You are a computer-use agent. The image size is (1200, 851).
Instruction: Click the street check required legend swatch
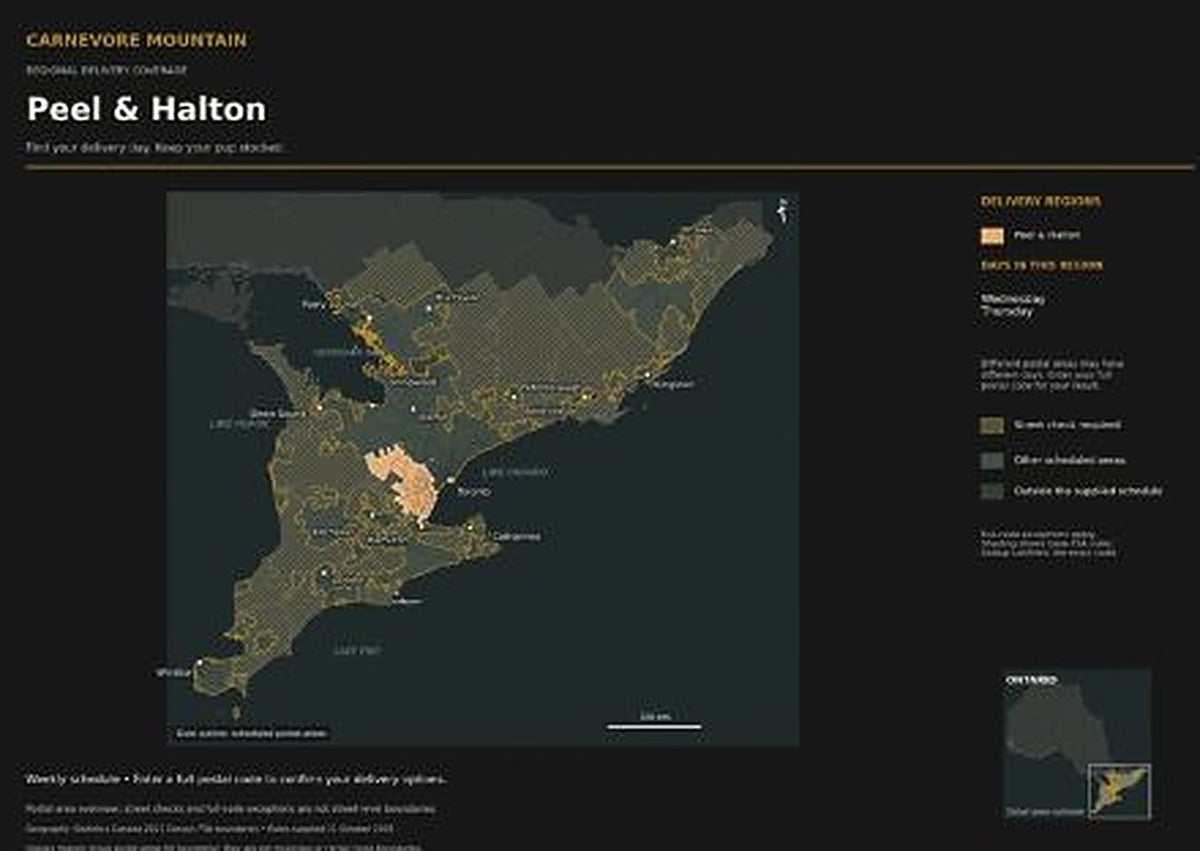992,425
